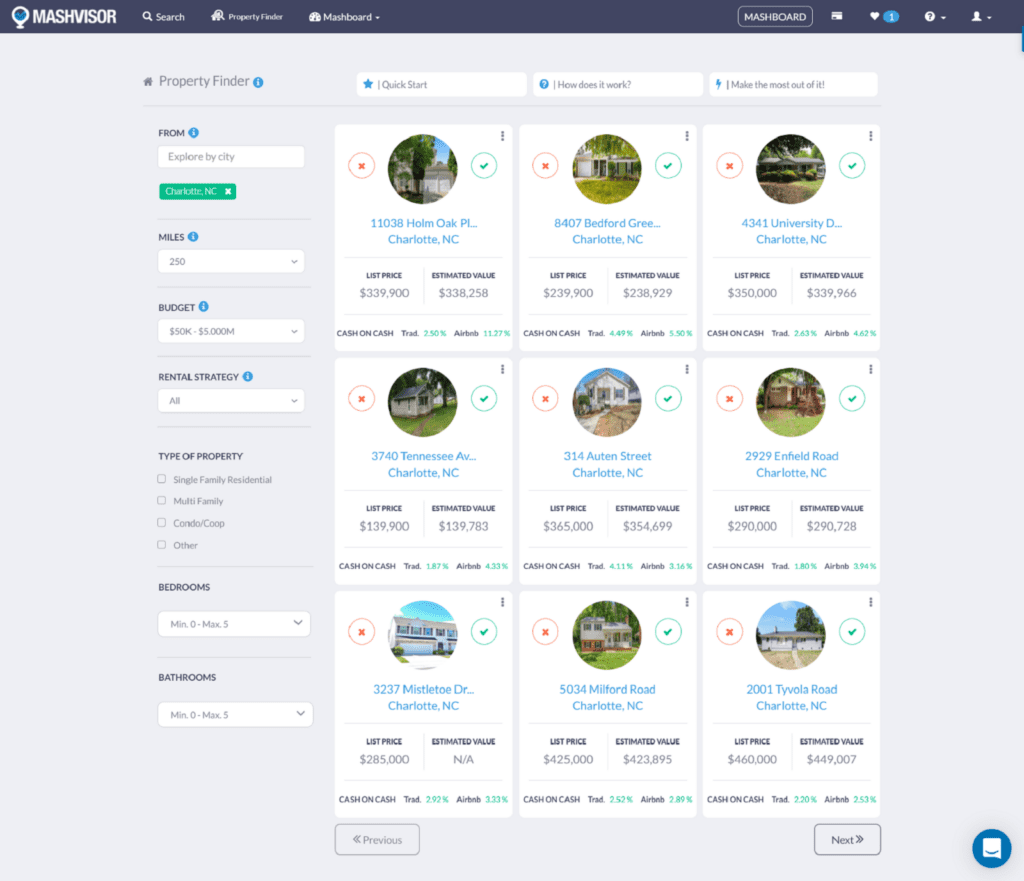Select the Condo/Coop checkbox
Screen dimensions: 1024x881
click(x=160, y=523)
